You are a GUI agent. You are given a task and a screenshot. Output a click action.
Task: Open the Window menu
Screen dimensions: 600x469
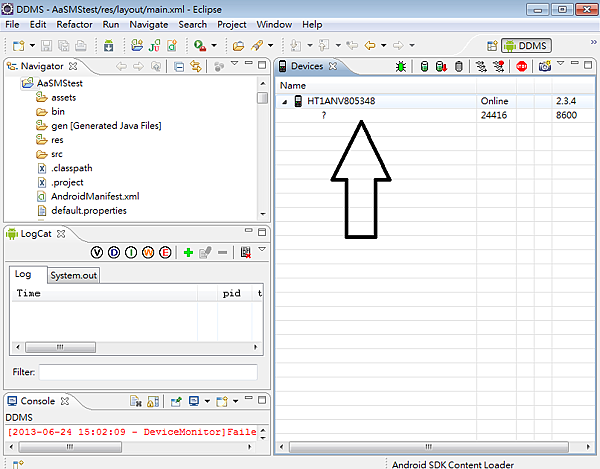coord(274,24)
